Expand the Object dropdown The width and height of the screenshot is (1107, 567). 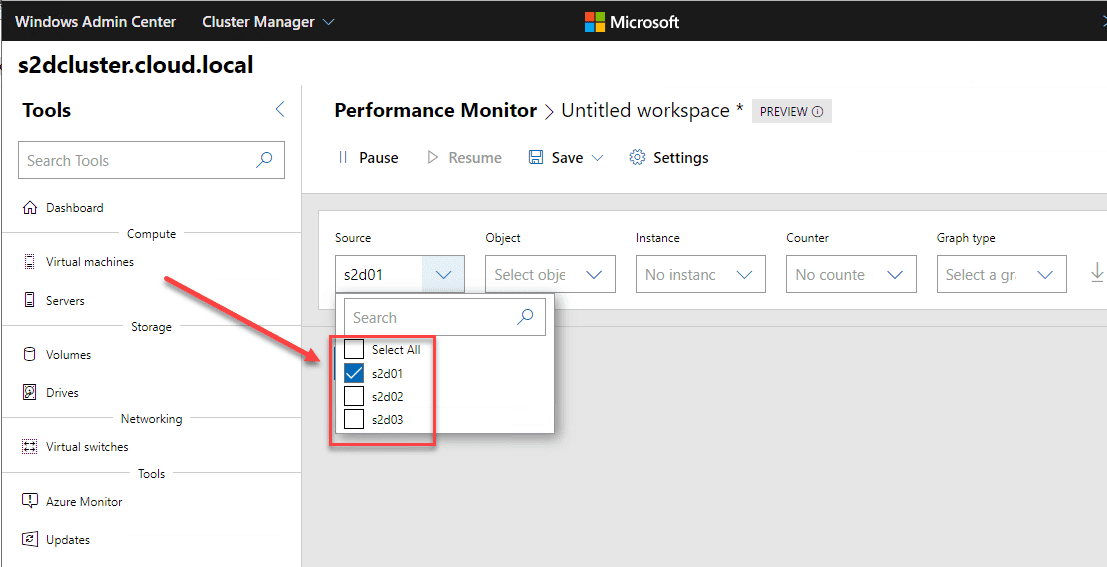549,275
